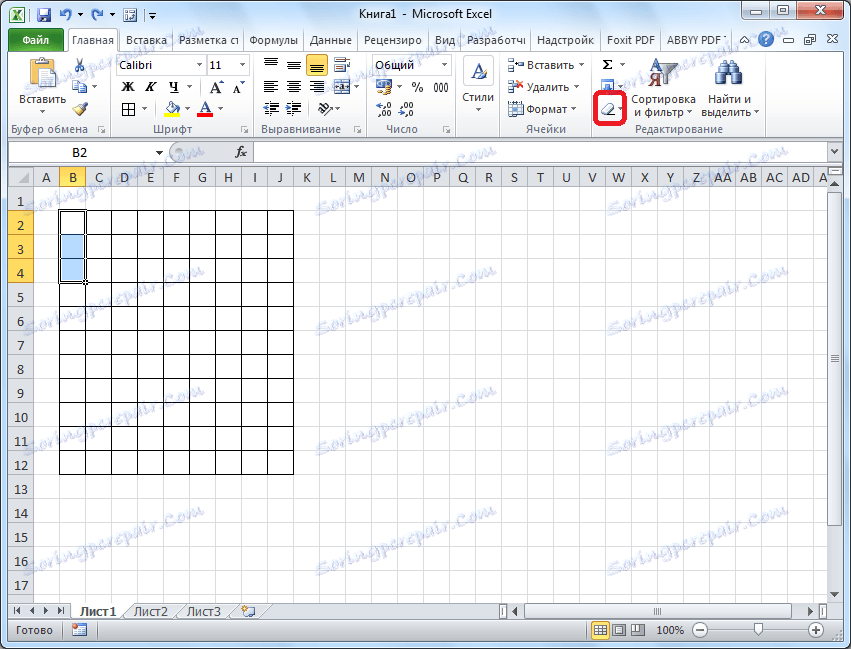Open the font size 11 dropdown

pos(242,65)
